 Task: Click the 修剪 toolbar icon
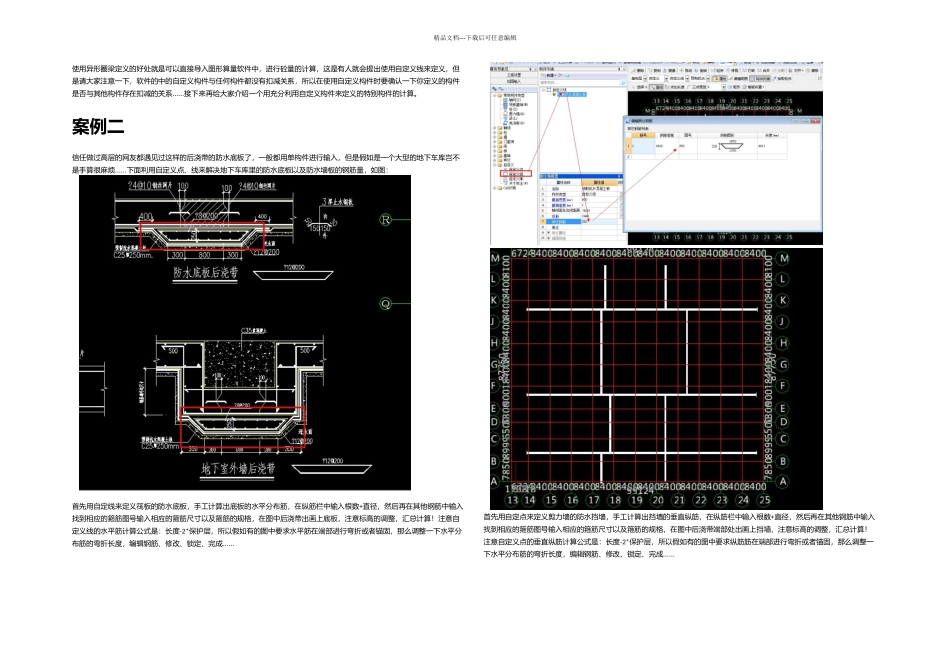point(732,70)
